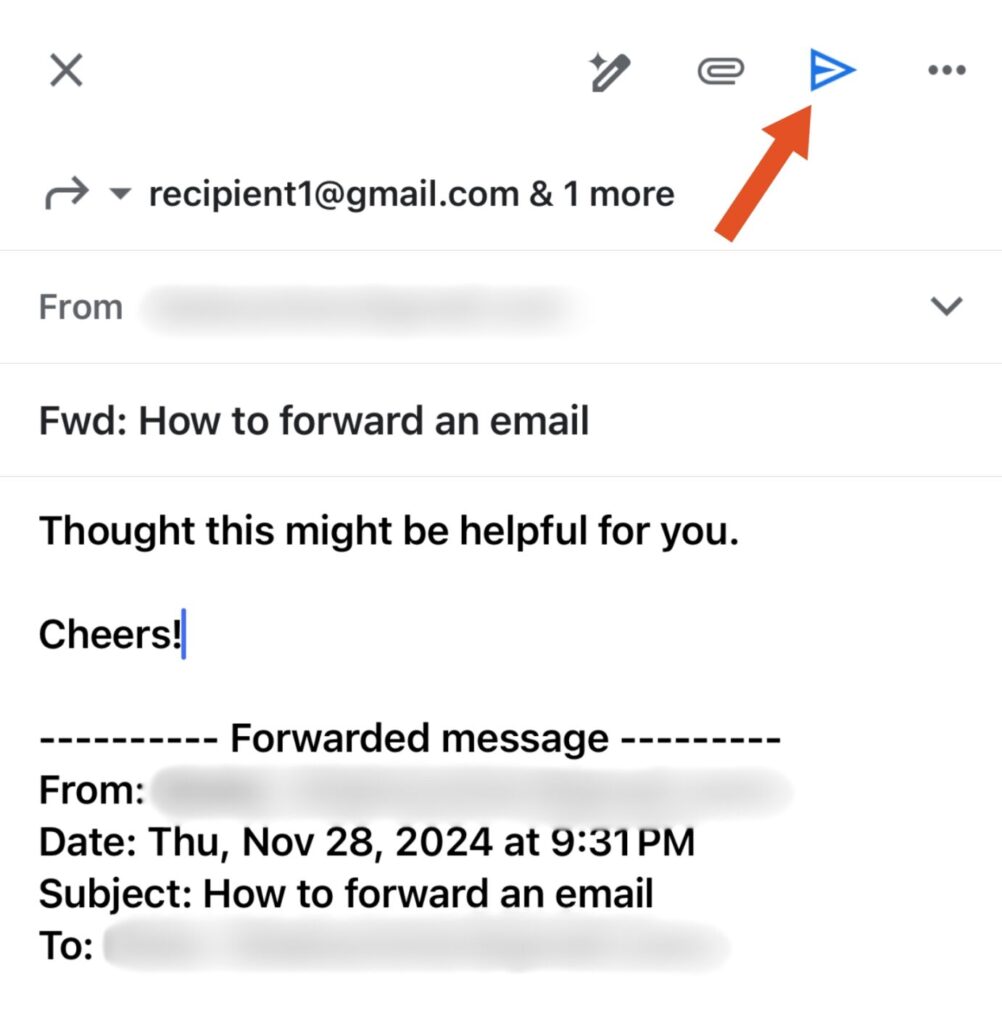The height and width of the screenshot is (1024, 1002).
Task: Tap the "Date: Thu, Nov 28, 2024" line
Action: pyautogui.click(x=366, y=842)
